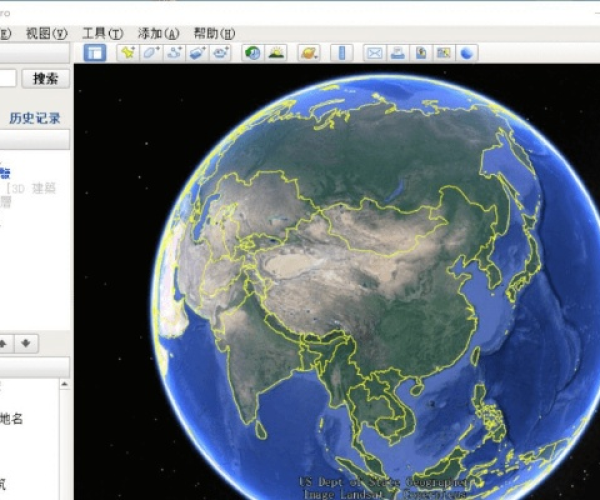600x500 pixels.
Task: Click the save image toolbar icon
Action: (421, 53)
